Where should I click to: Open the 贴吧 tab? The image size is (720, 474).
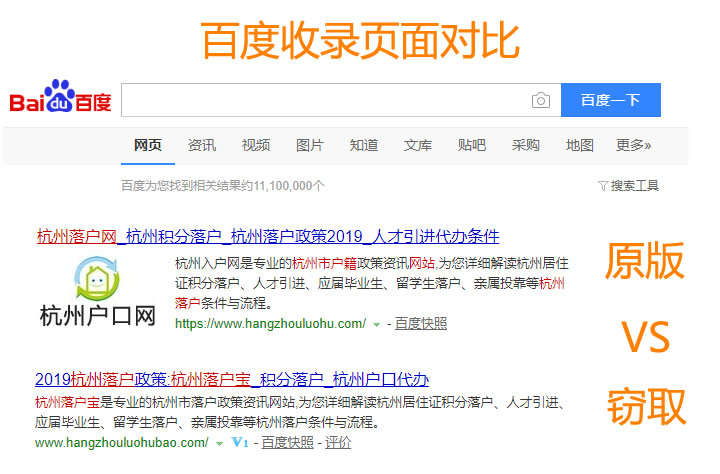click(472, 145)
